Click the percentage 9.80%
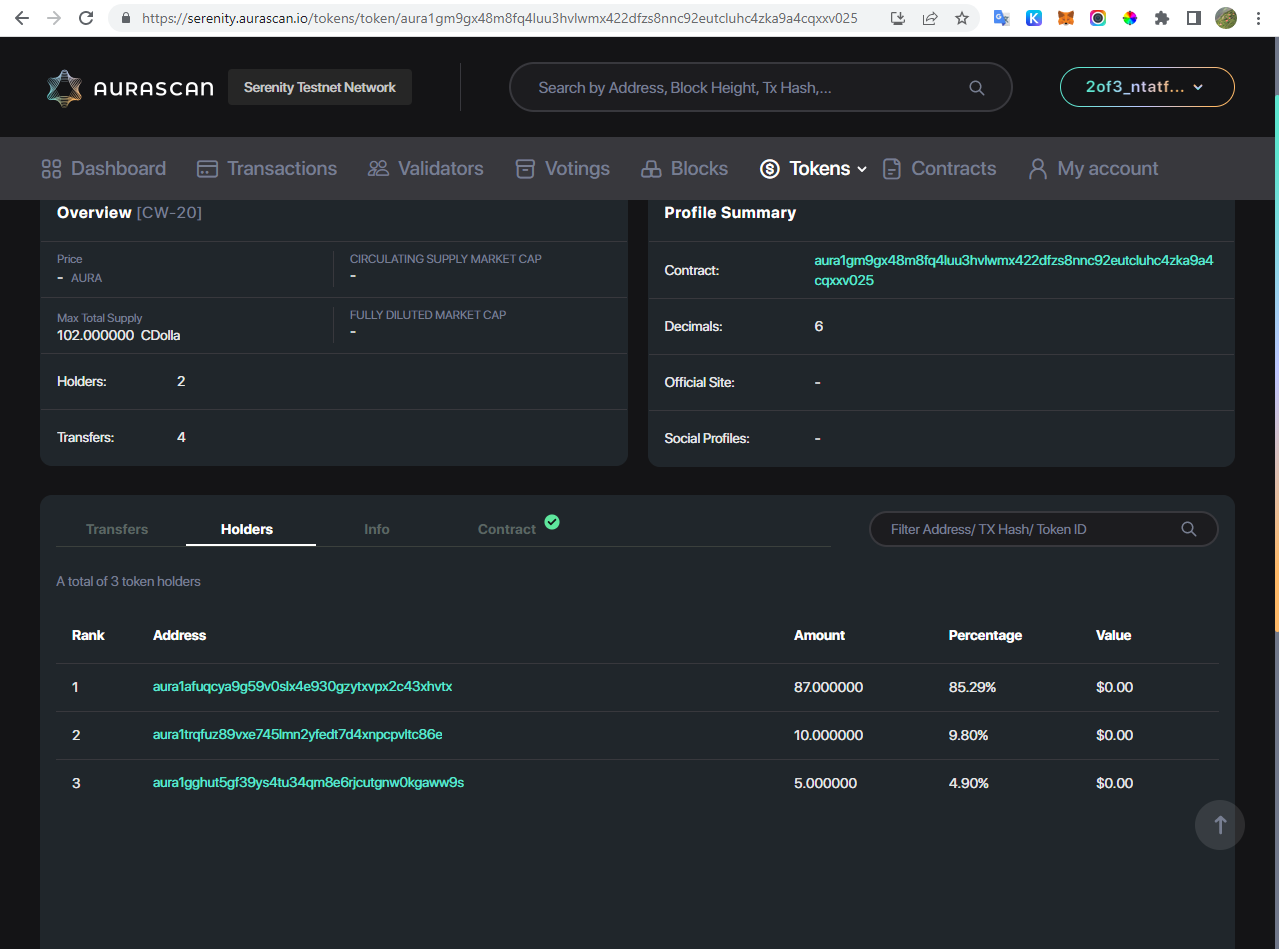This screenshot has height=949, width=1279. point(968,735)
